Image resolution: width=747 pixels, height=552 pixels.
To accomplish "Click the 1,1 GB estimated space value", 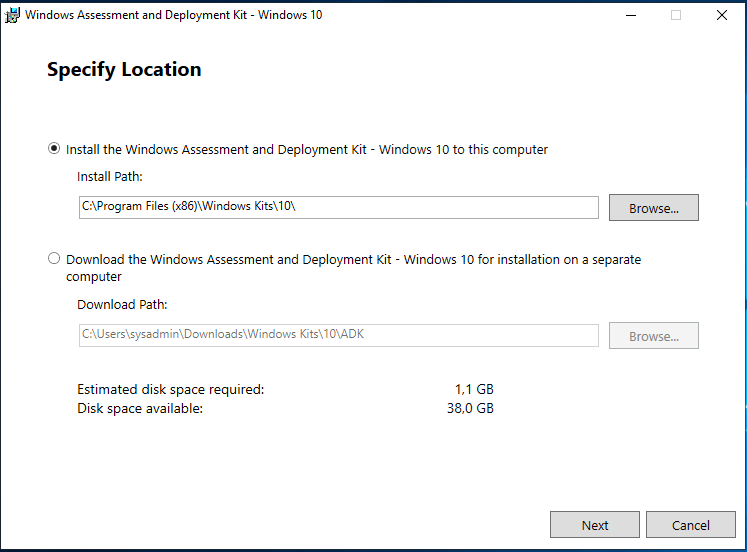I will pos(474,389).
